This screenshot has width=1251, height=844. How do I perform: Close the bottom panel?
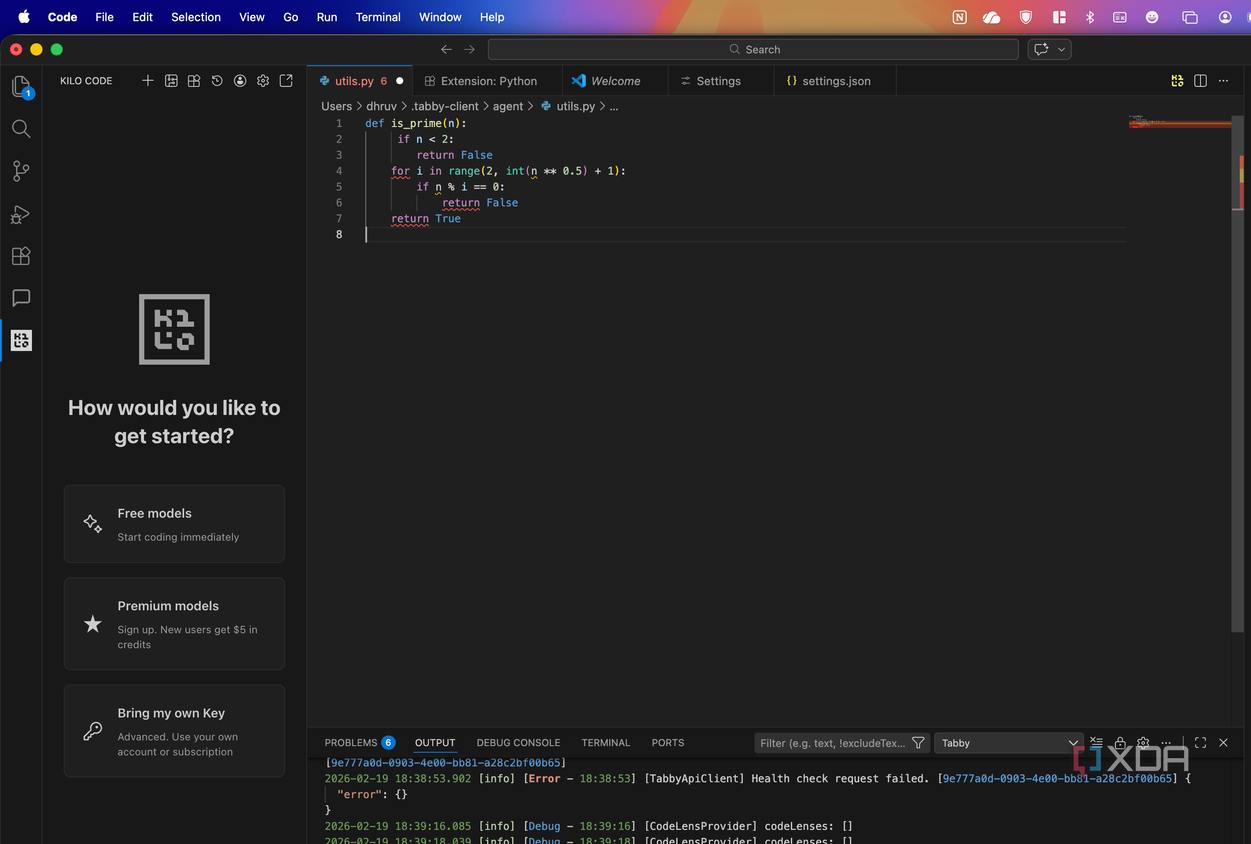click(1223, 743)
